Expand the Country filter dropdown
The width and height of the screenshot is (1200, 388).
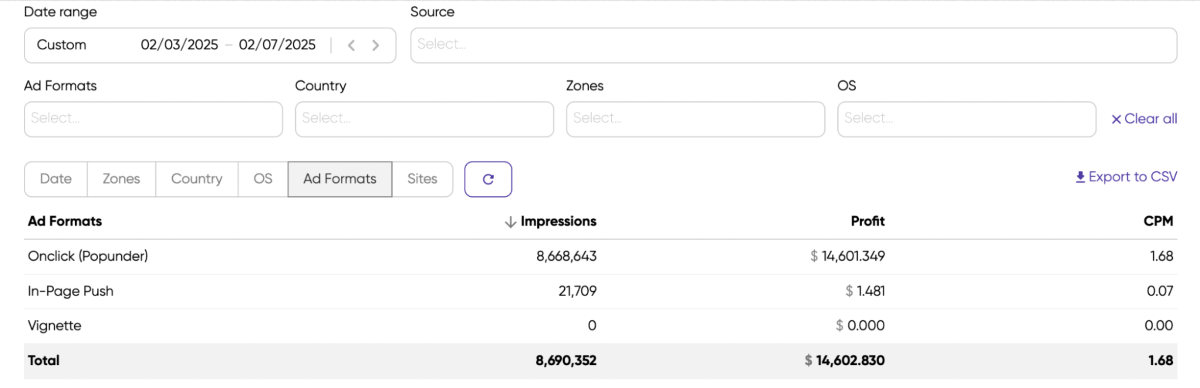click(x=424, y=119)
